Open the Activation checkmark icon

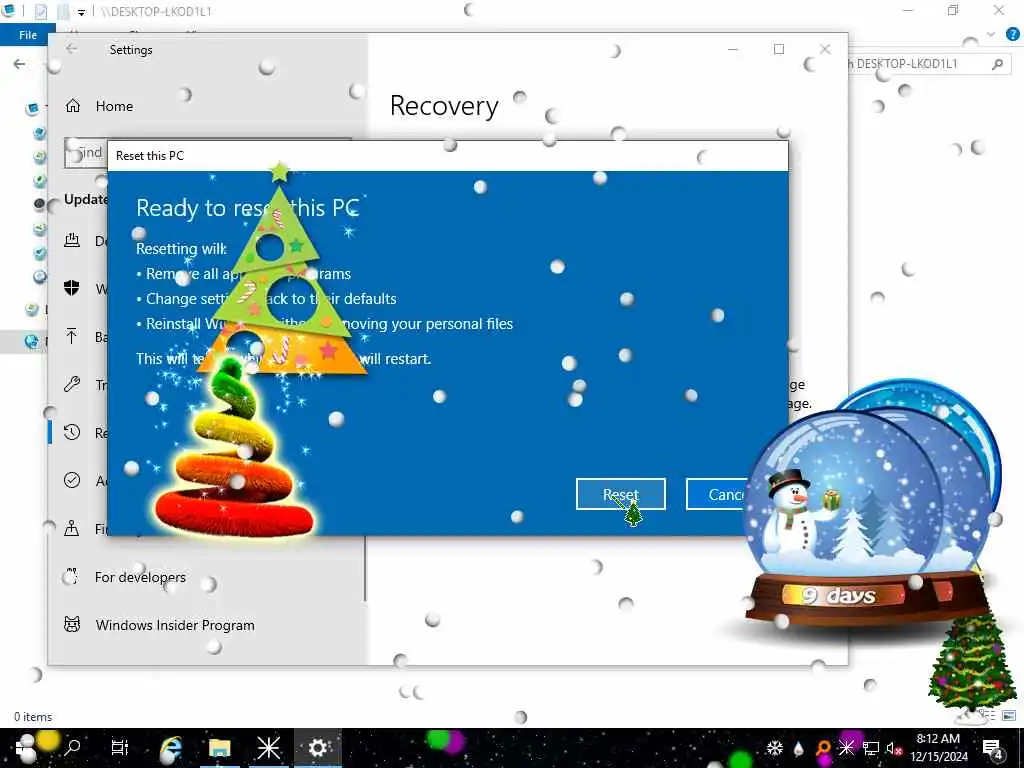point(72,480)
